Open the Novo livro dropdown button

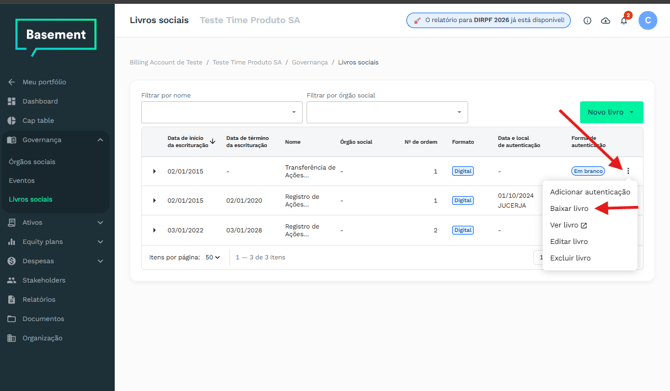tap(611, 112)
